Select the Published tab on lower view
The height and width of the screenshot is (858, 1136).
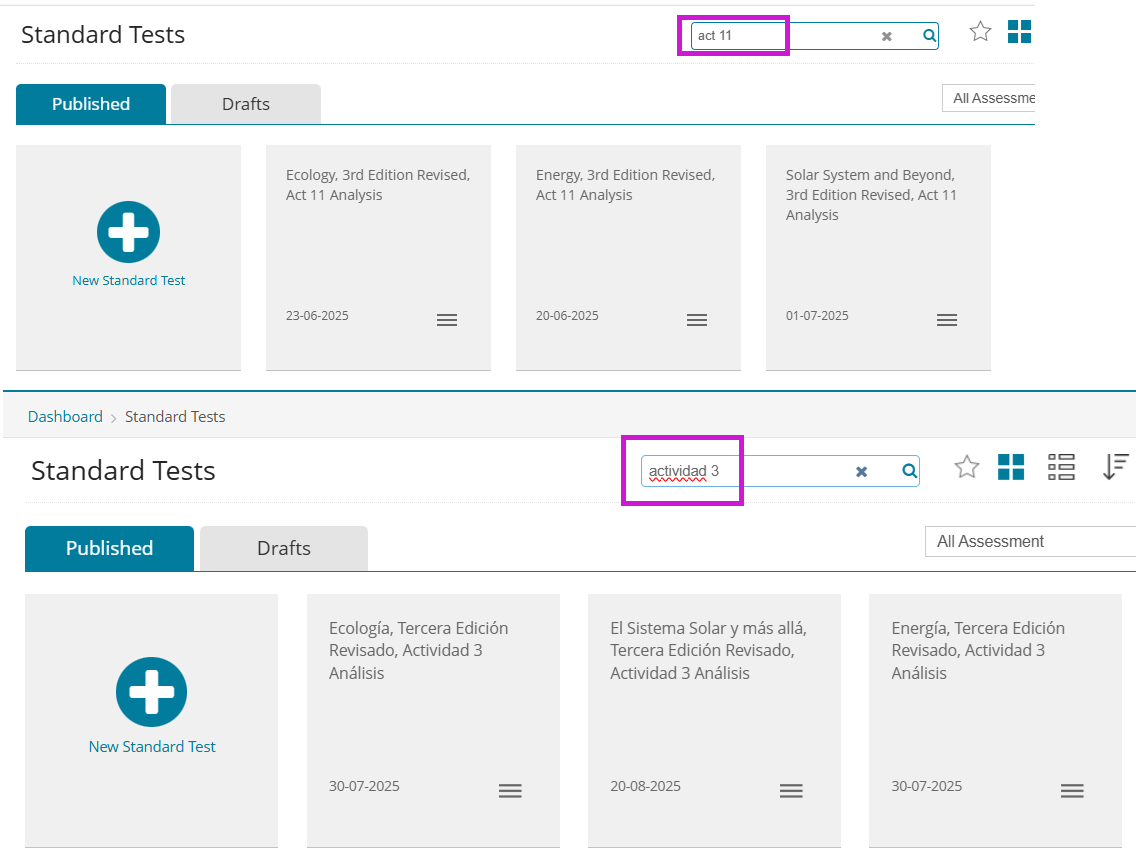click(109, 548)
